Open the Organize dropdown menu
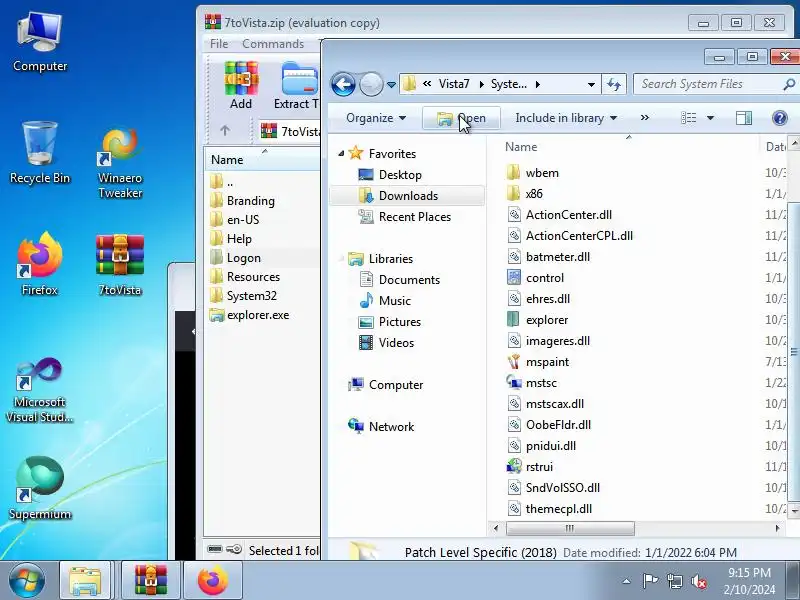 376,118
